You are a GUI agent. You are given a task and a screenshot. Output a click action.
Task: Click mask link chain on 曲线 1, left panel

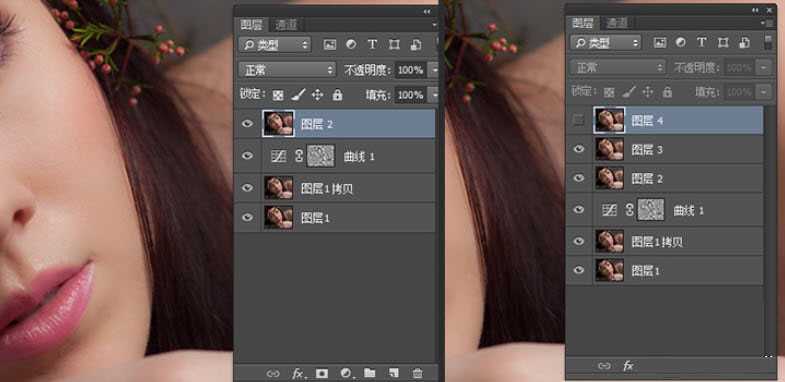point(299,156)
